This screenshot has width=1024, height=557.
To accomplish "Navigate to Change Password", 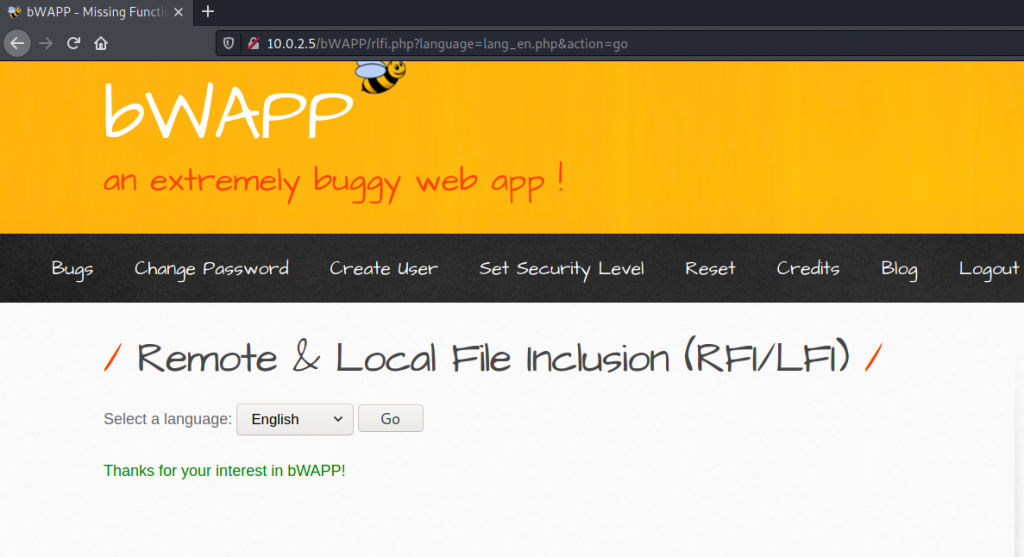I will pos(211,268).
